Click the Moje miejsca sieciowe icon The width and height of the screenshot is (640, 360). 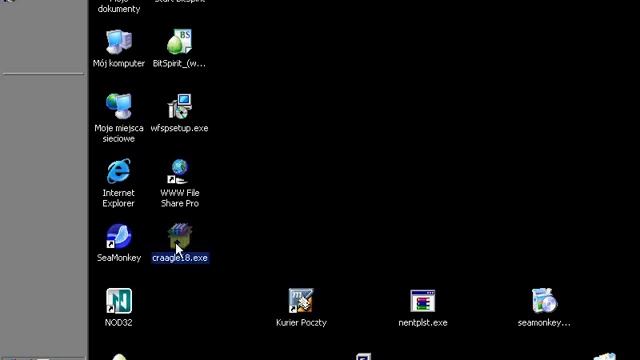(119, 106)
